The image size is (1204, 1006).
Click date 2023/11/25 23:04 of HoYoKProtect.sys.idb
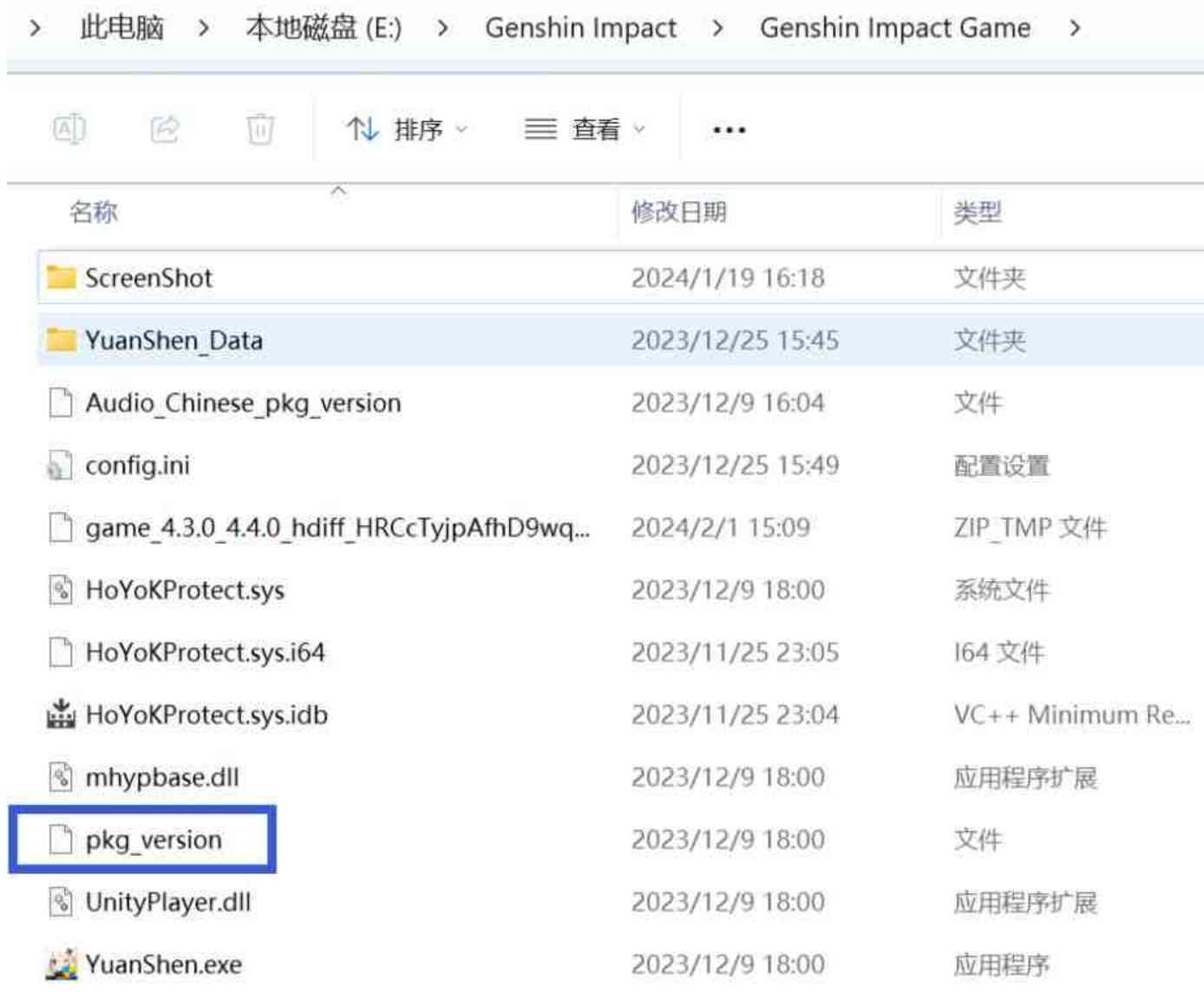pyautogui.click(x=735, y=715)
